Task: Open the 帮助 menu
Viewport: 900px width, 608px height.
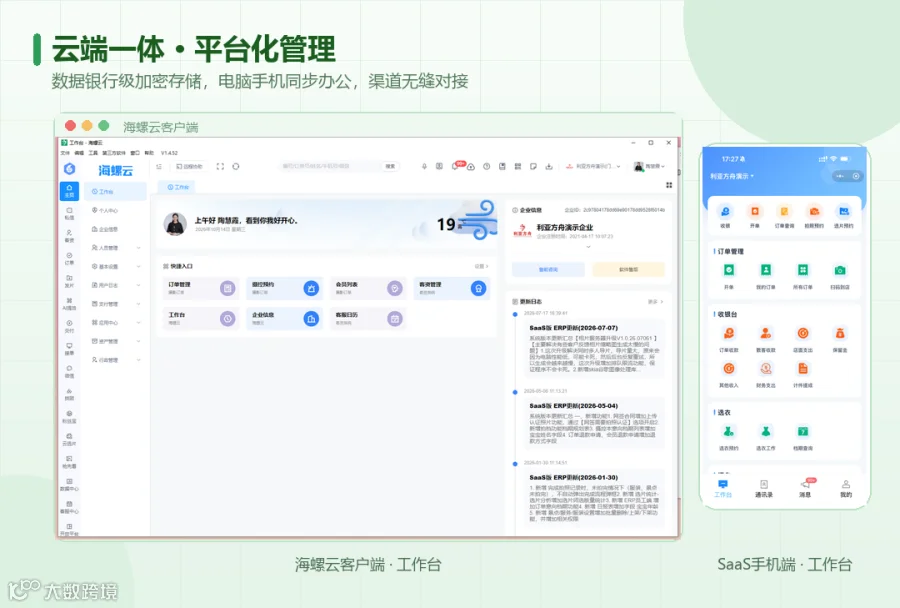Action: point(149,153)
